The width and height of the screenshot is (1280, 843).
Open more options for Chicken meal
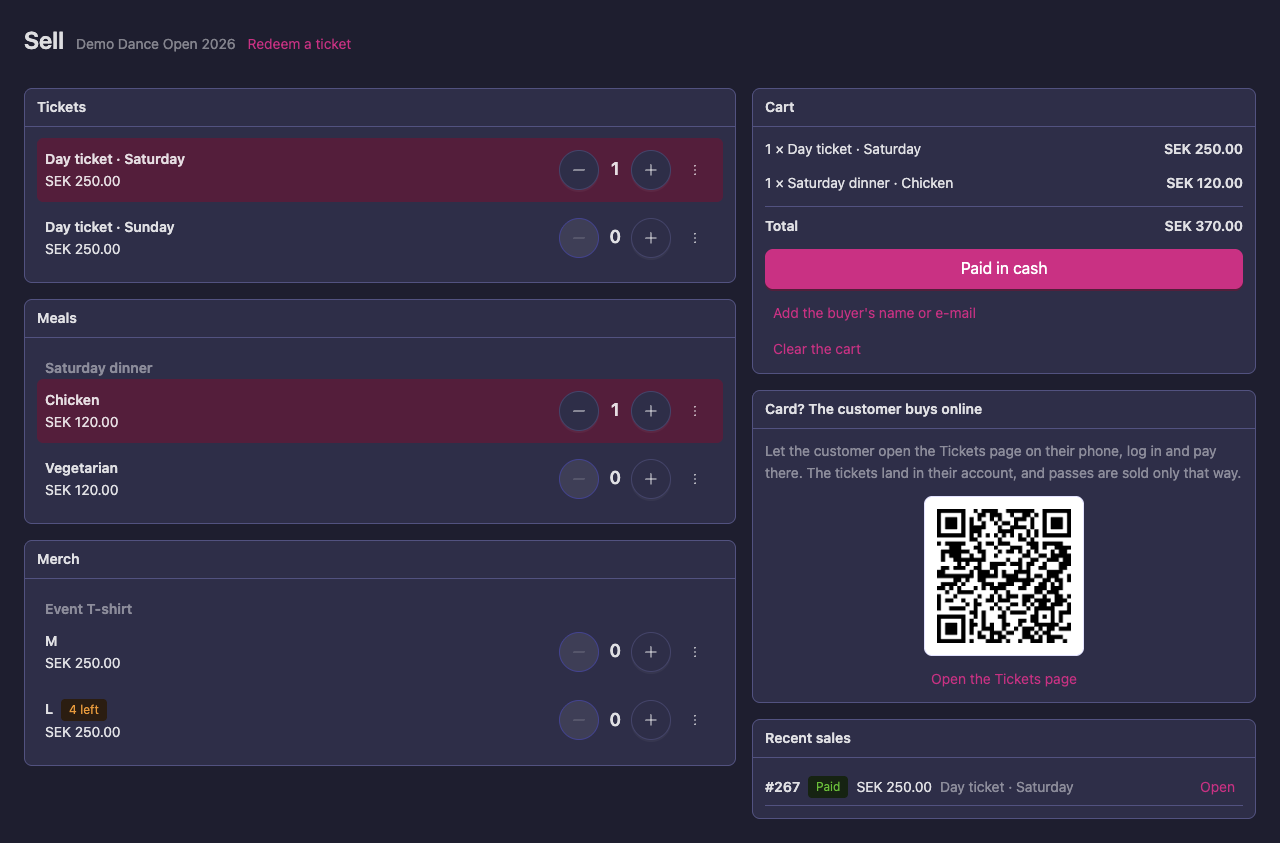point(695,411)
